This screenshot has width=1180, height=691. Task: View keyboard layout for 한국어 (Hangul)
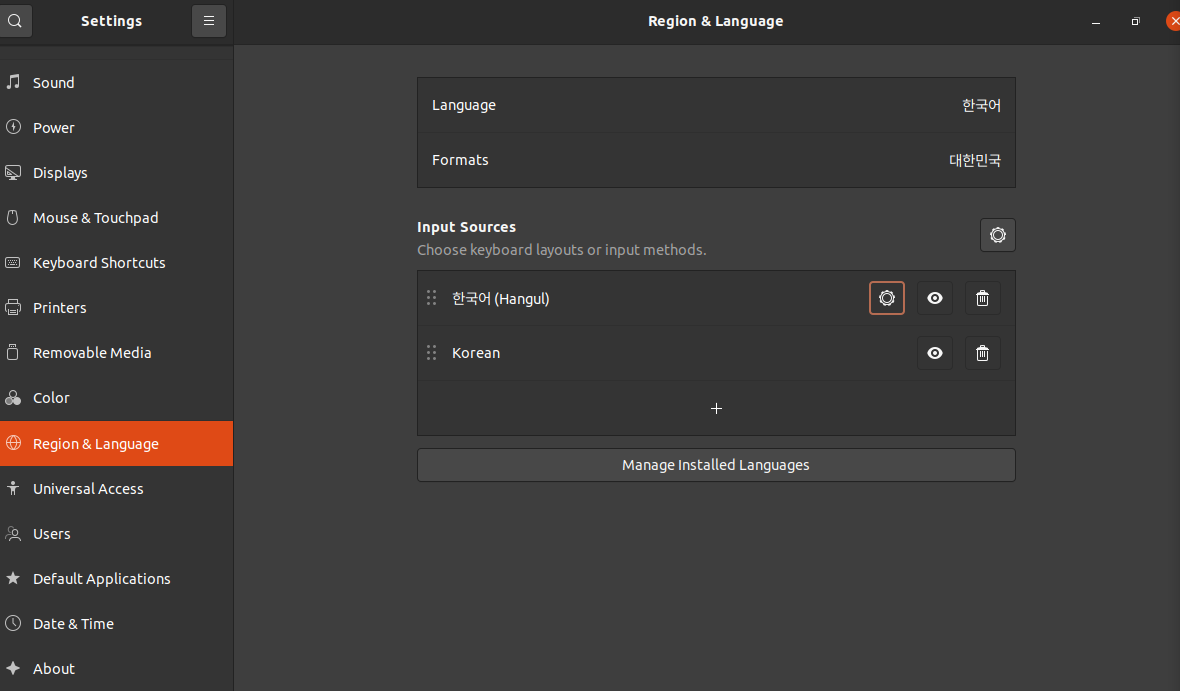934,298
